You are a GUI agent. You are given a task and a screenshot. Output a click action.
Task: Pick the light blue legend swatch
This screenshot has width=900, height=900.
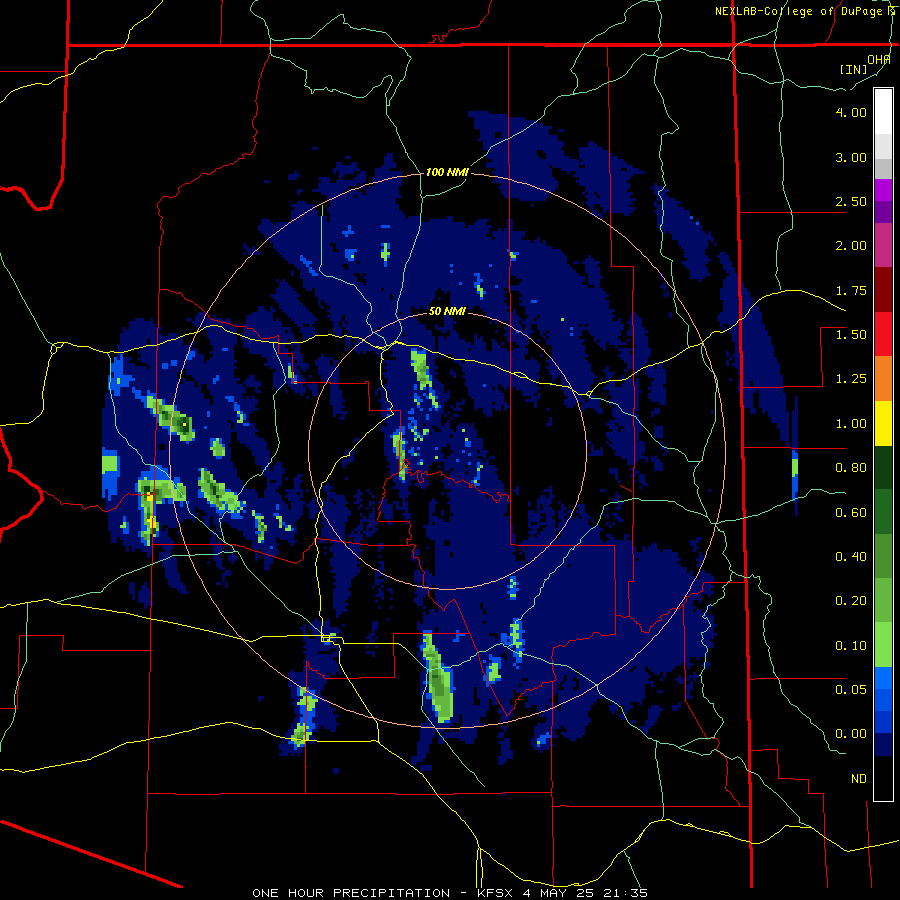[883, 678]
